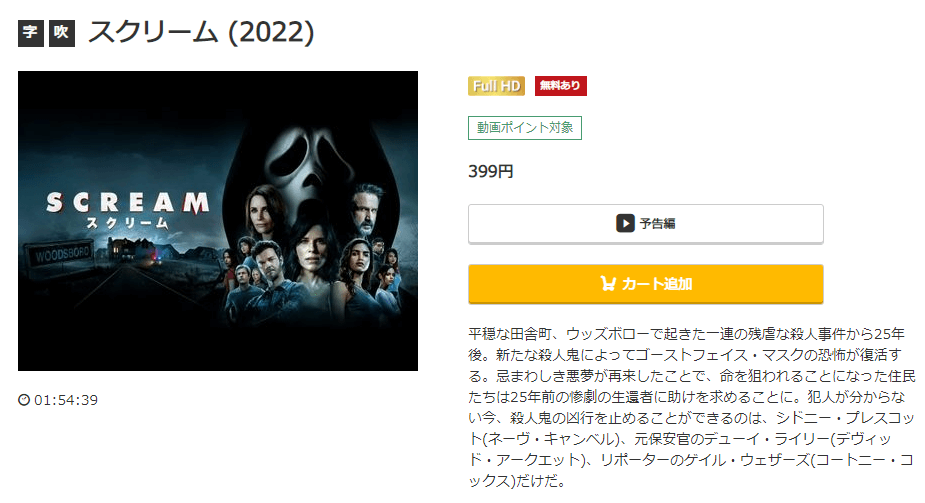The height and width of the screenshot is (503, 925).
Task: Click the スクリーム (2022) title heading
Action: 201,32
